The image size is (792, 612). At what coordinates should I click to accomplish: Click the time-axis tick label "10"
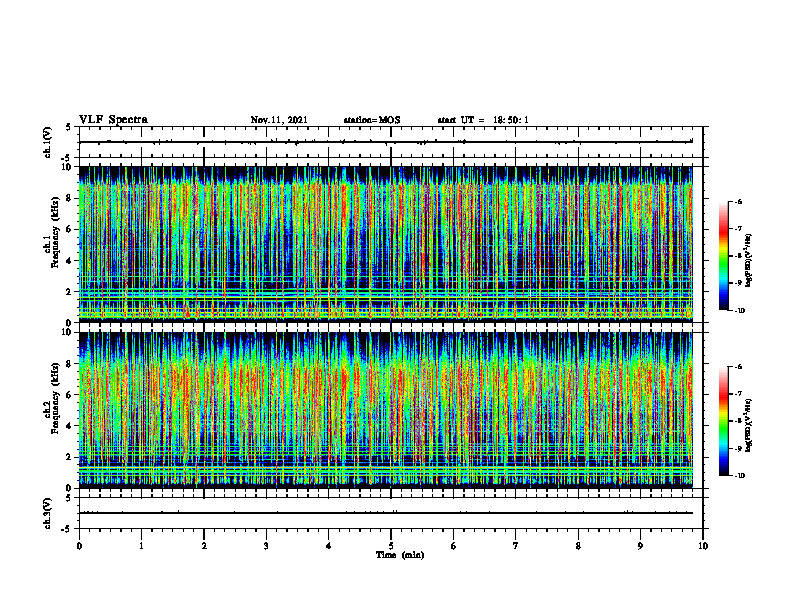tap(703, 546)
